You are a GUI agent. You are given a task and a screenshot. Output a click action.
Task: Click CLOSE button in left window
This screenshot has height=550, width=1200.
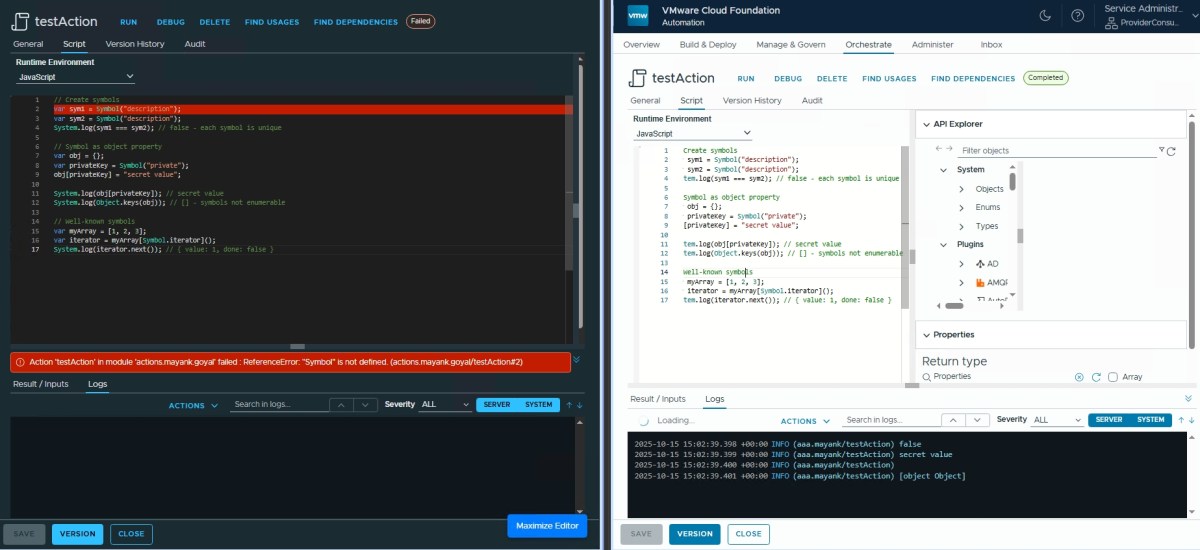[x=131, y=534]
